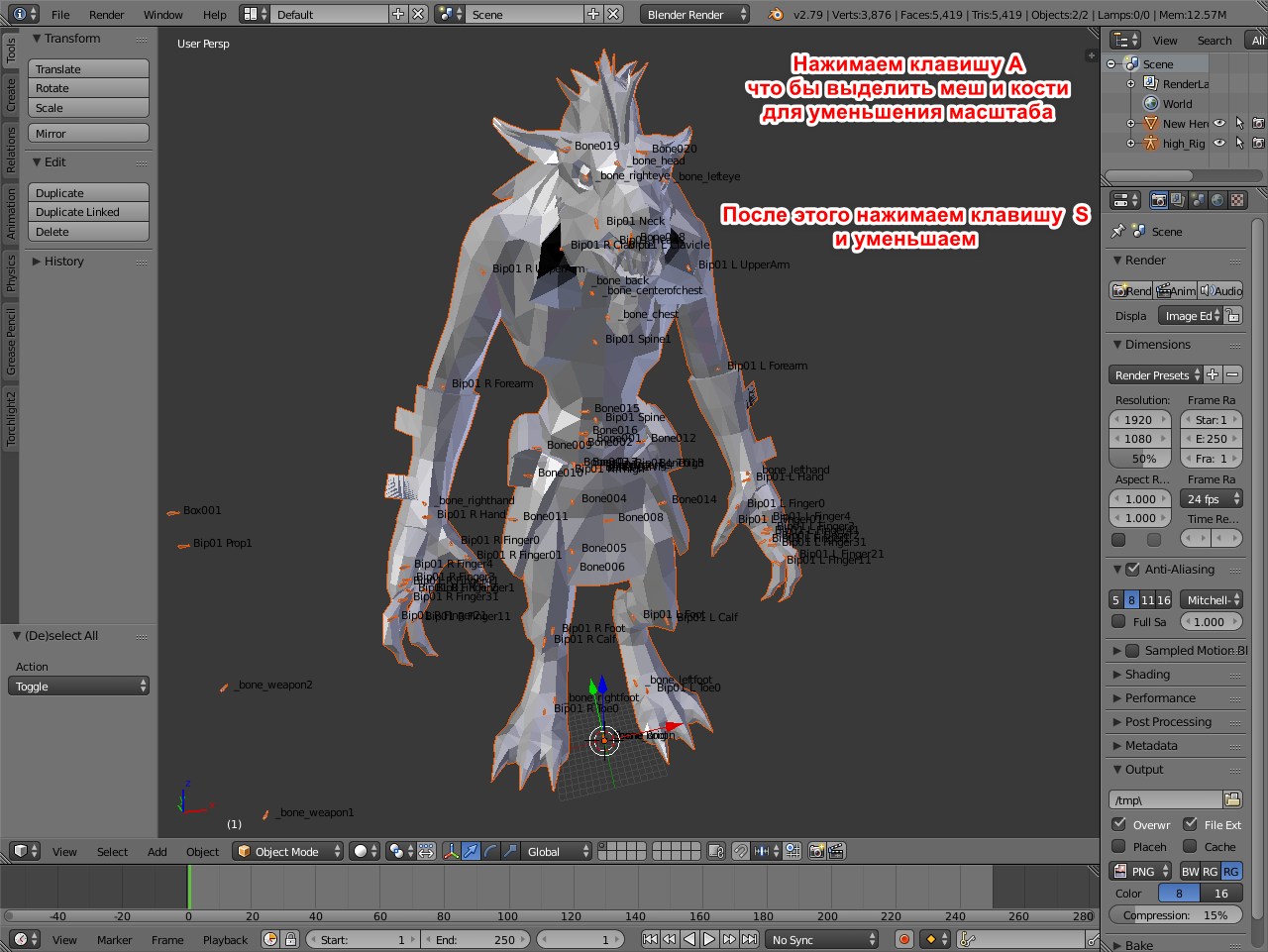Open the Playback menu in timeline

click(225, 940)
